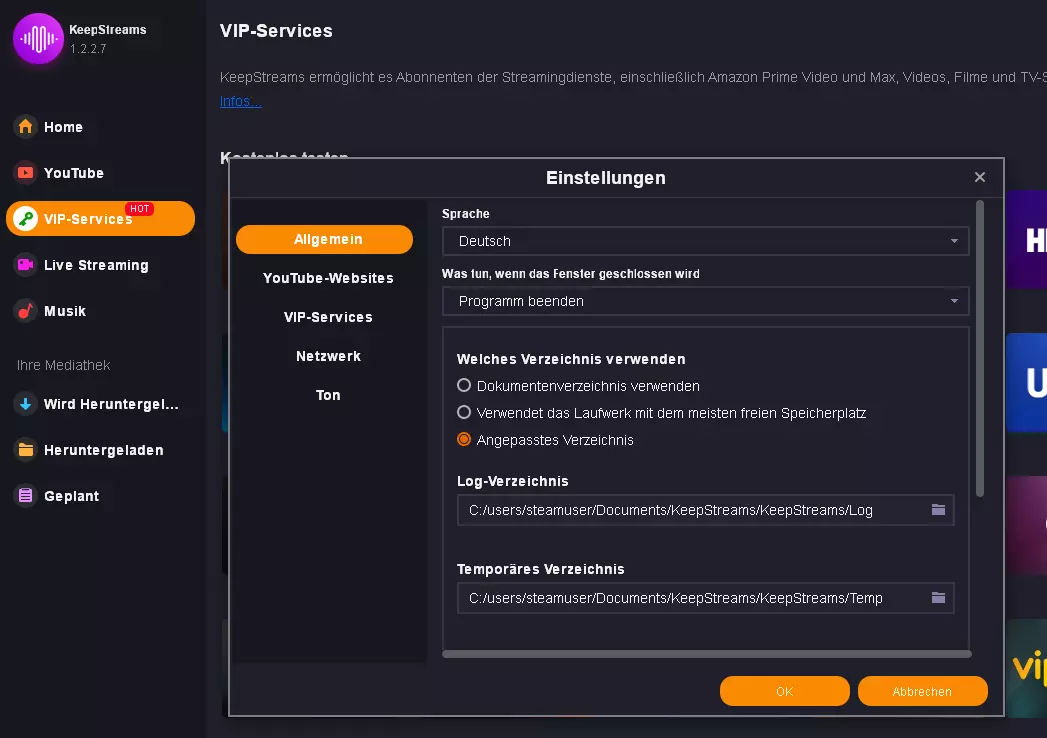Open Ton settings tab
Image resolution: width=1047 pixels, height=738 pixels.
[x=328, y=395]
